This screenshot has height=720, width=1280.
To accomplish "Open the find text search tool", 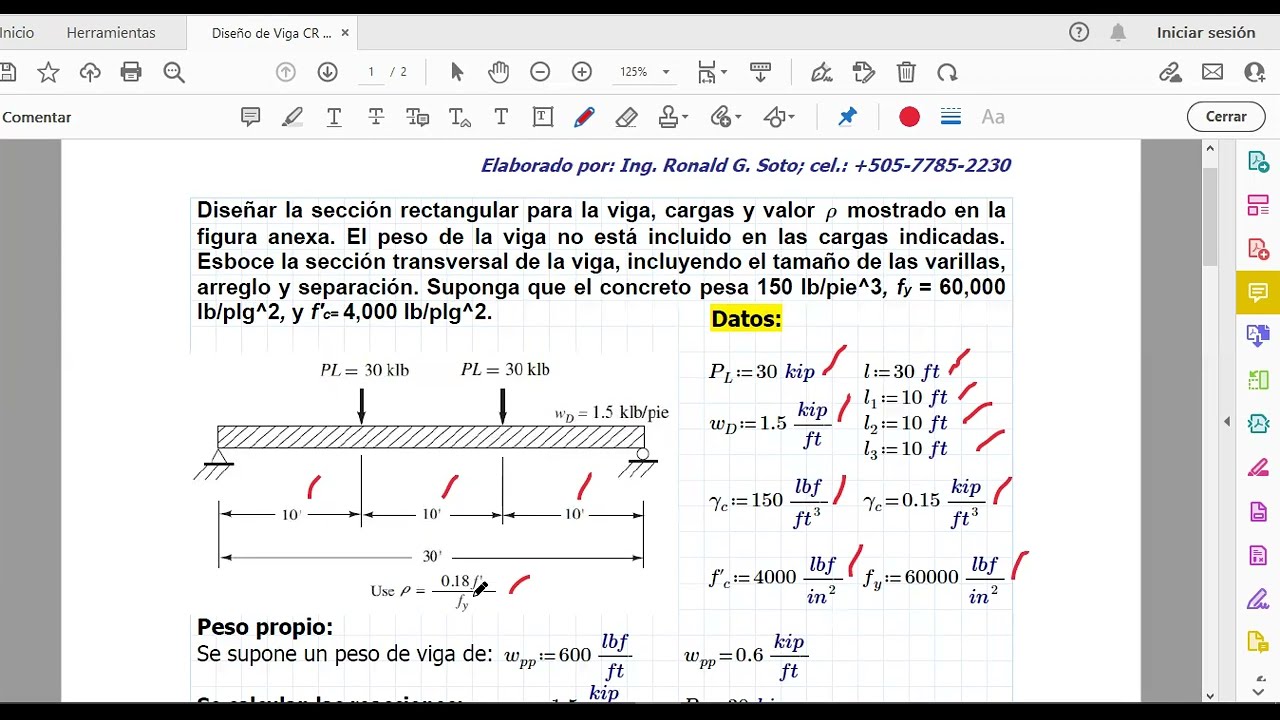I will click(x=174, y=72).
